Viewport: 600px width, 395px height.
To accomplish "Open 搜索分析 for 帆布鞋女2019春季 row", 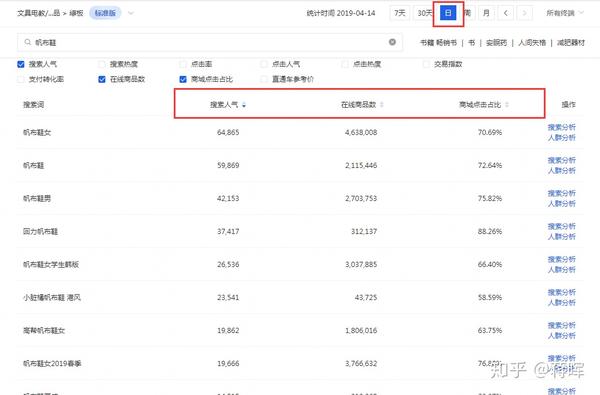I will click(x=561, y=358).
